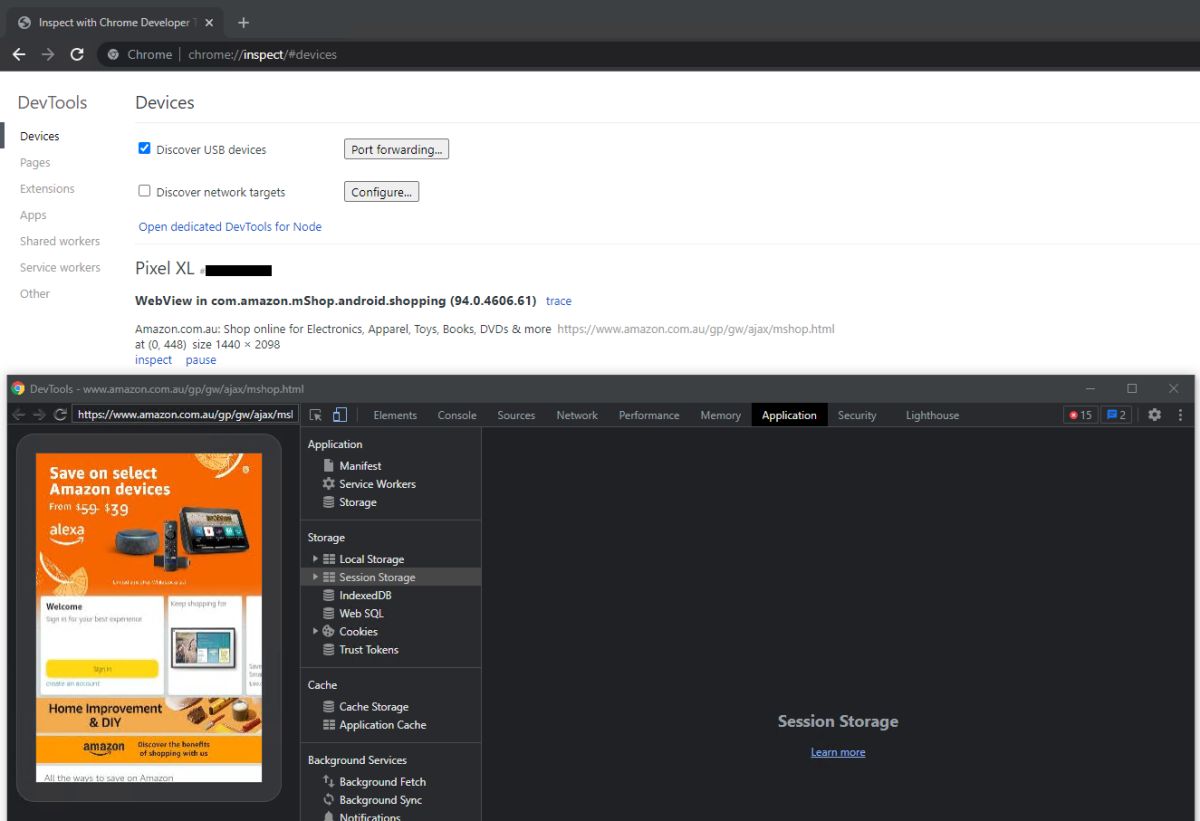Select Shared workers in left menu
Viewport: 1200px width, 821px height.
(x=60, y=241)
